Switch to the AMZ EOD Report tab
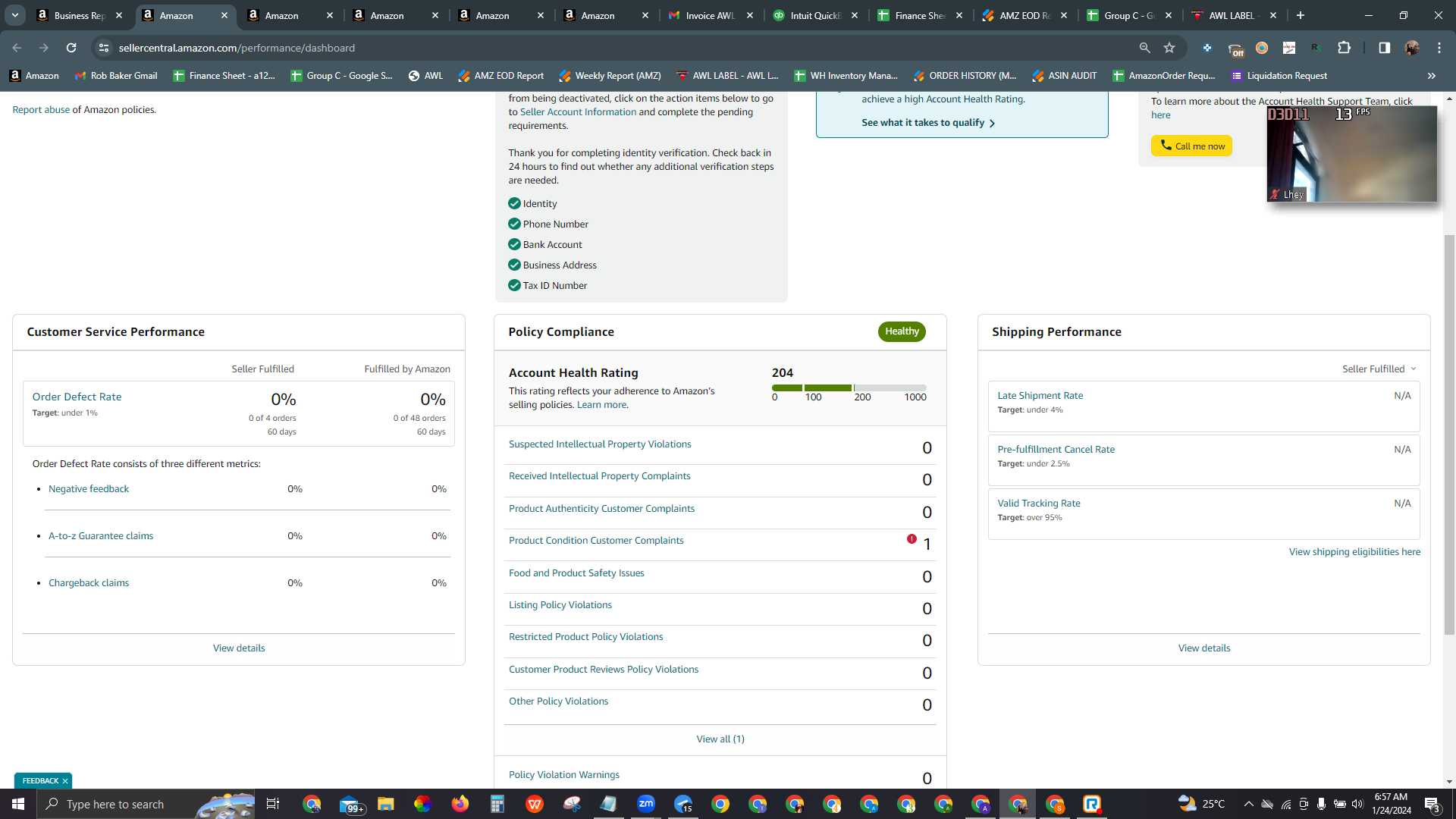Image resolution: width=1456 pixels, height=819 pixels. coord(1025,15)
